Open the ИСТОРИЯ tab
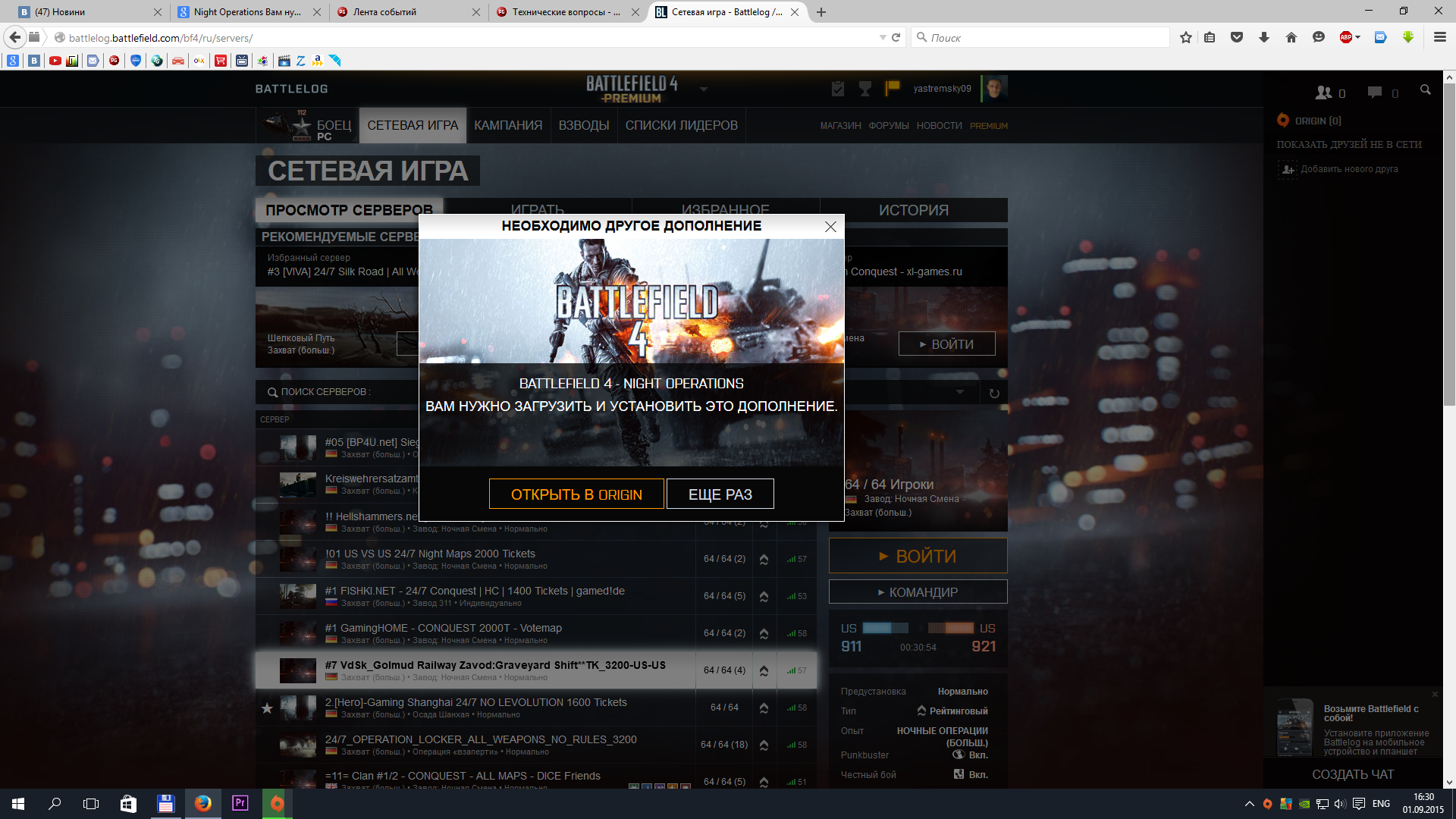1456x819 pixels. (x=914, y=210)
